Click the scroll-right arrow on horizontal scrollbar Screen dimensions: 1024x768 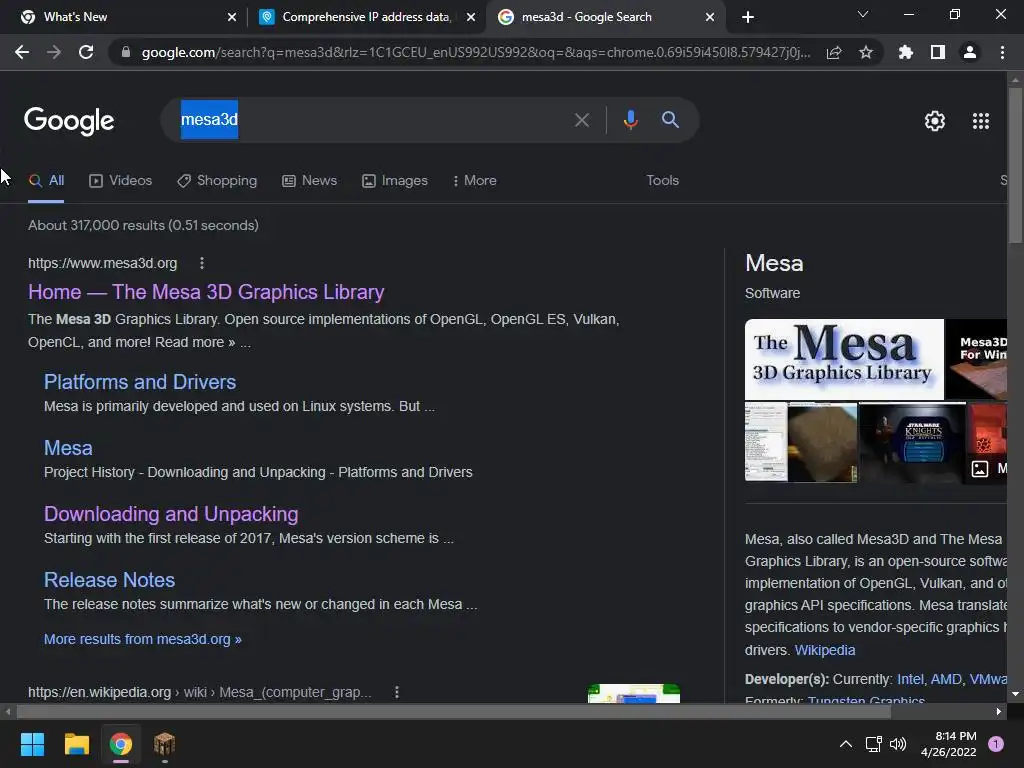[x=999, y=712]
